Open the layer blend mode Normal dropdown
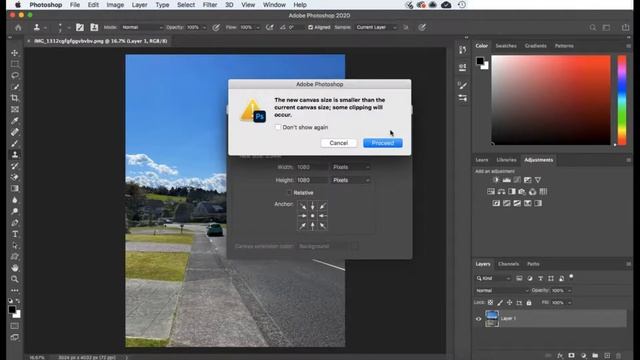This screenshot has height=360, width=640. [x=502, y=291]
